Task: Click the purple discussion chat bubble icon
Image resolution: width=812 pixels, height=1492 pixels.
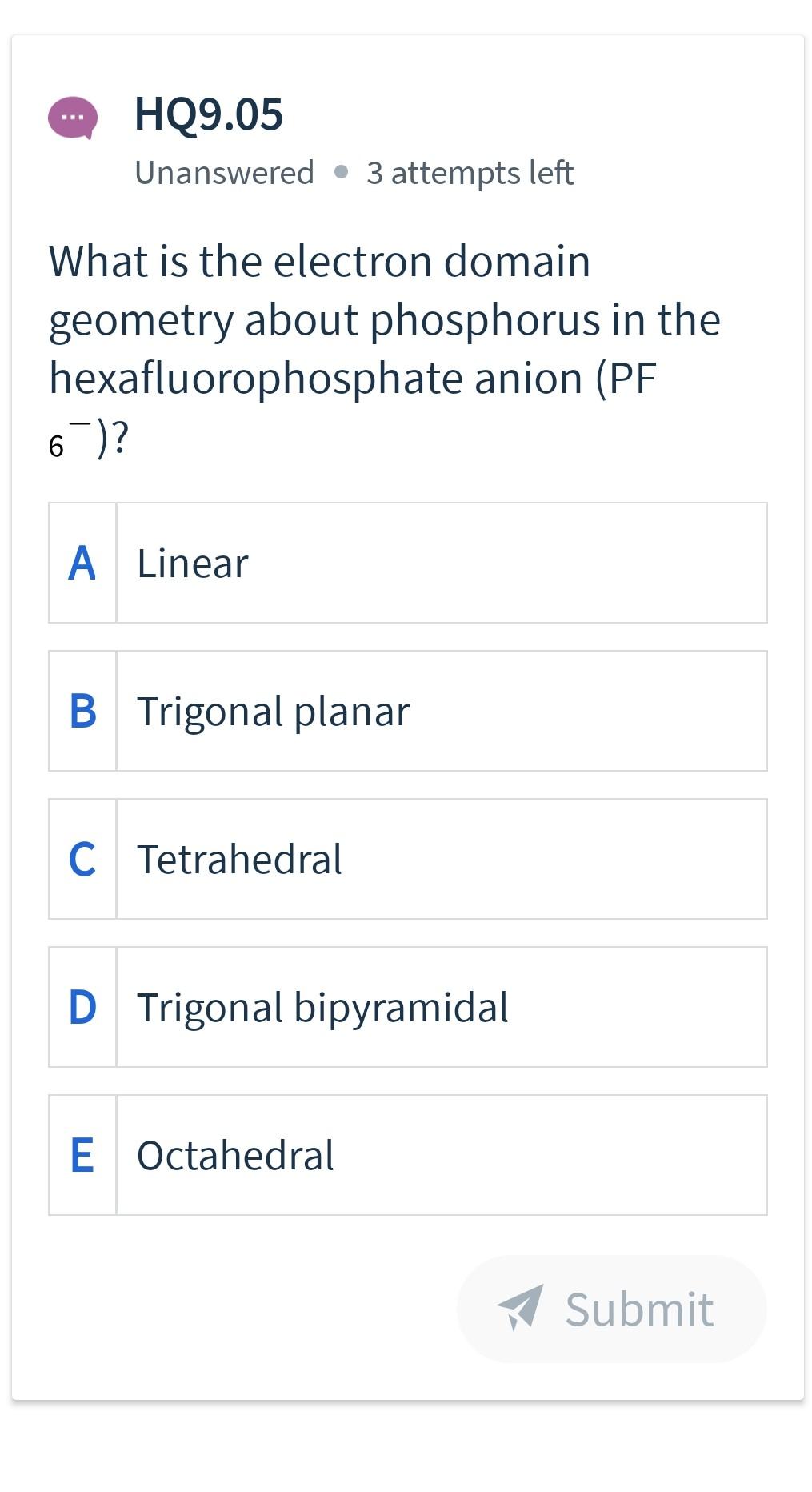Action: point(73,118)
